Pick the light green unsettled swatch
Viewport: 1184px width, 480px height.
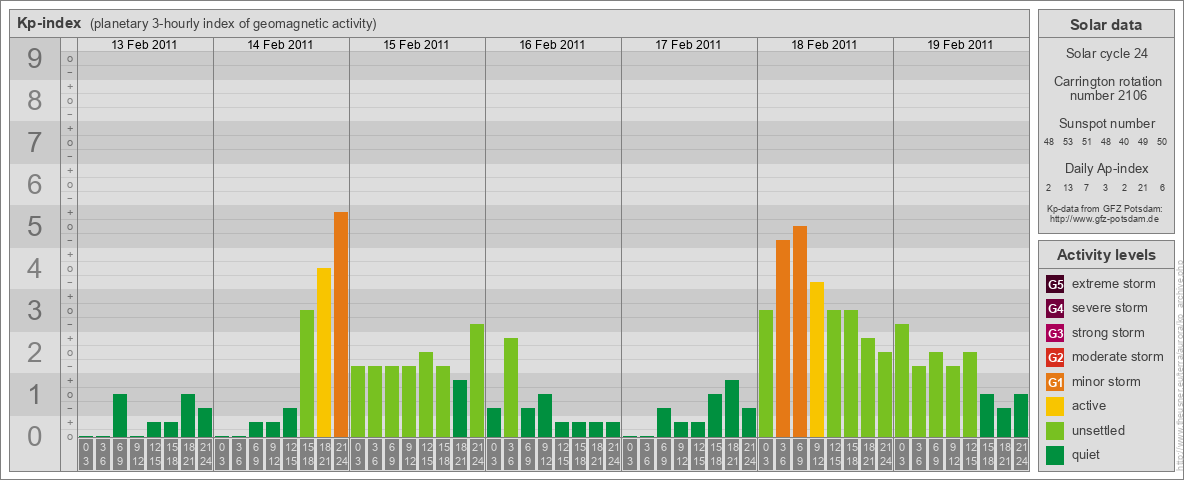coord(1055,431)
